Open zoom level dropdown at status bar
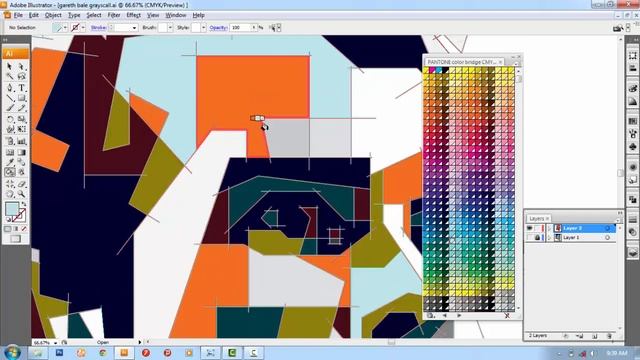640x360 pixels. [x=56, y=342]
